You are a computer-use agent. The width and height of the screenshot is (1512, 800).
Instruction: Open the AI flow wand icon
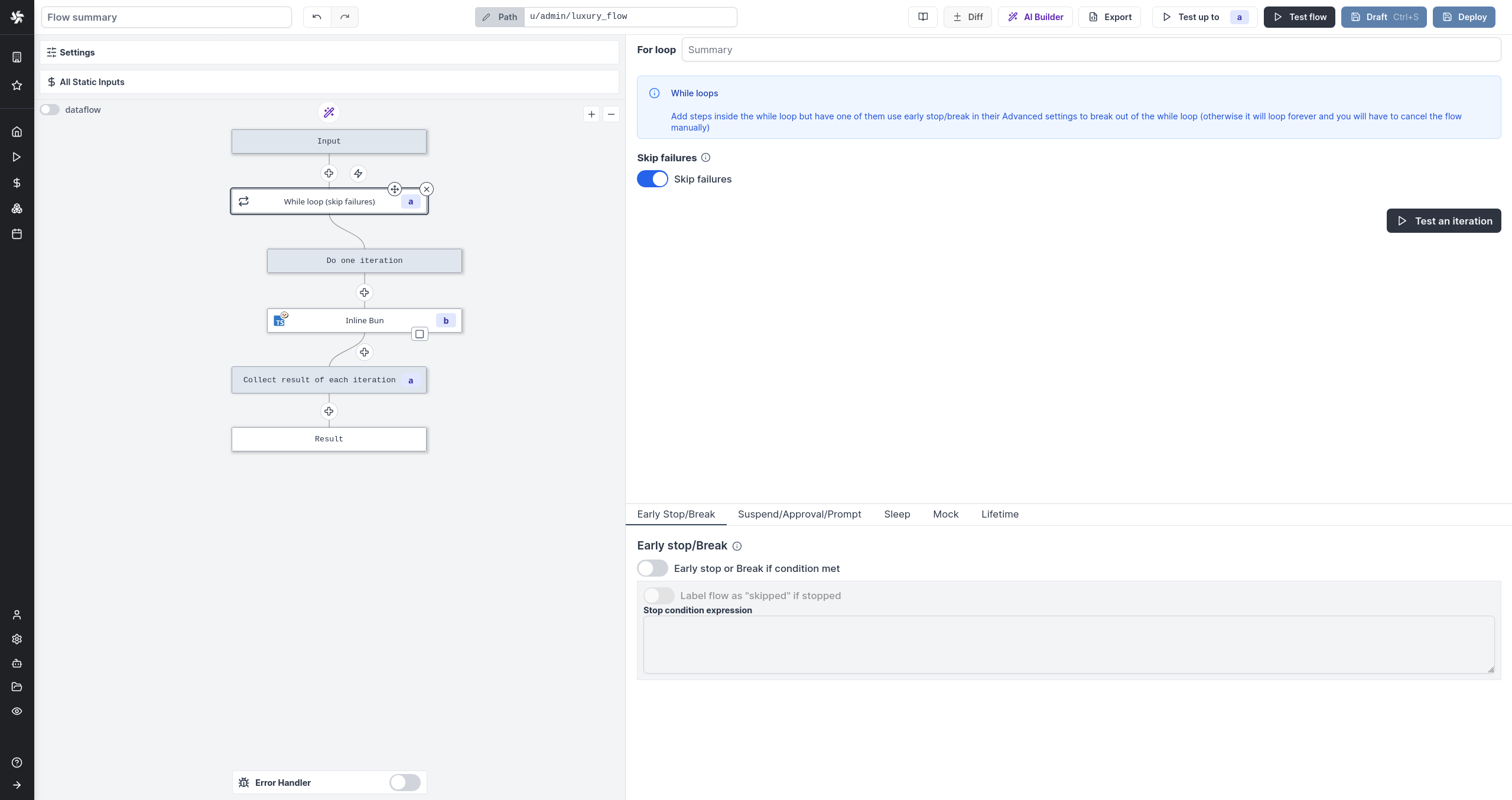tap(329, 112)
